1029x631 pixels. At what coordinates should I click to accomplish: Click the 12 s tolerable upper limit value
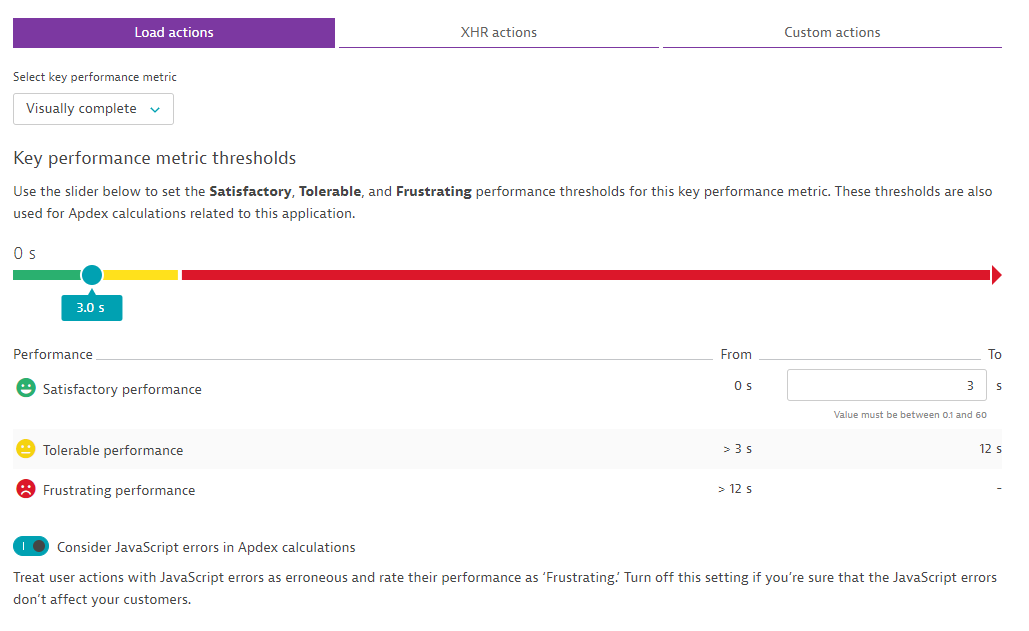point(990,449)
